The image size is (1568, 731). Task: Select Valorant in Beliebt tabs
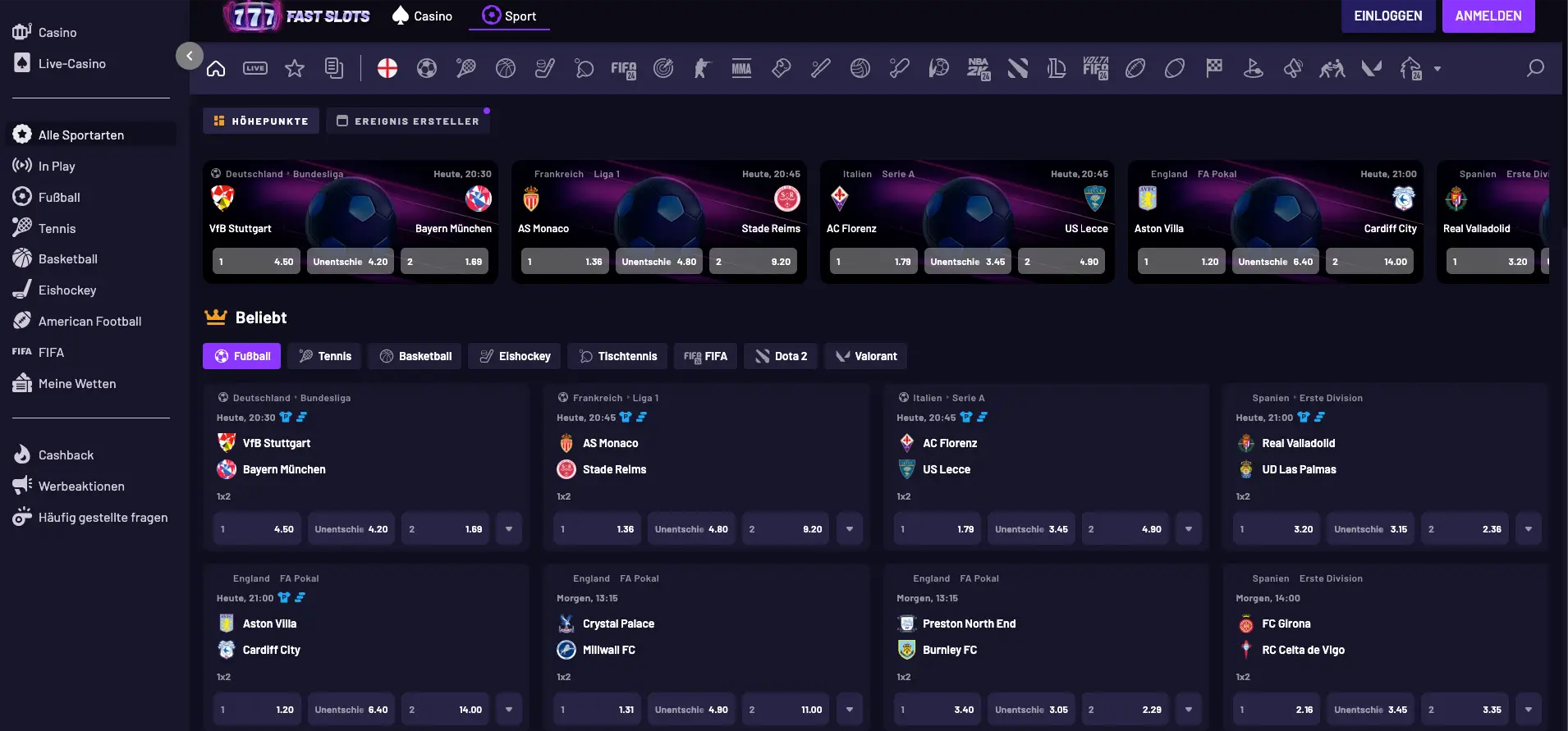866,356
